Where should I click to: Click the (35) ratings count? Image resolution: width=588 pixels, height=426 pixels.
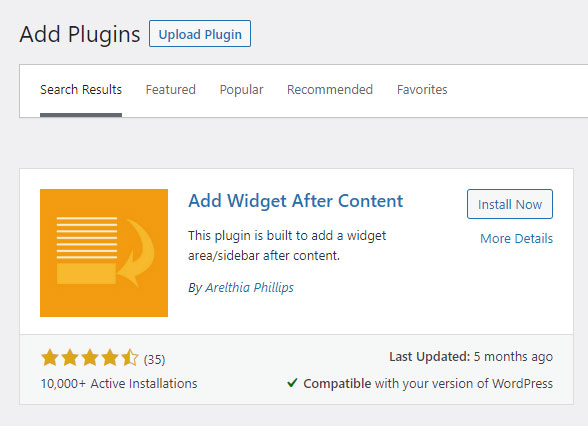pyautogui.click(x=154, y=360)
